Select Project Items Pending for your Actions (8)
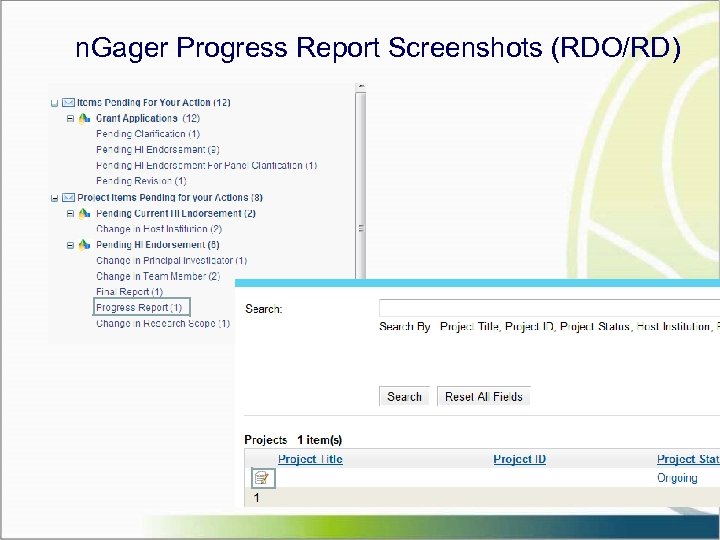This screenshot has height=540, width=720. [170, 197]
